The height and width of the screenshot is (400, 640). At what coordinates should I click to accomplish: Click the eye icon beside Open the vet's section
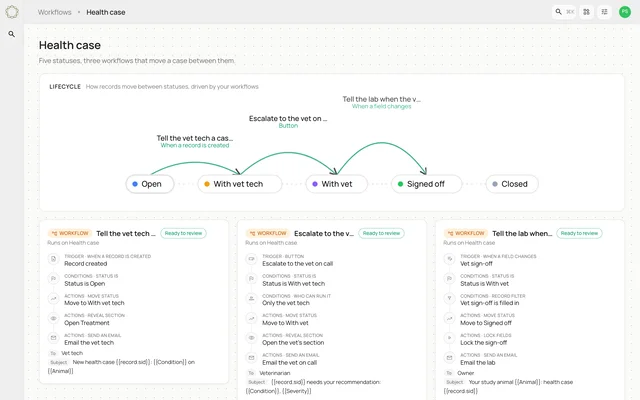click(251, 338)
